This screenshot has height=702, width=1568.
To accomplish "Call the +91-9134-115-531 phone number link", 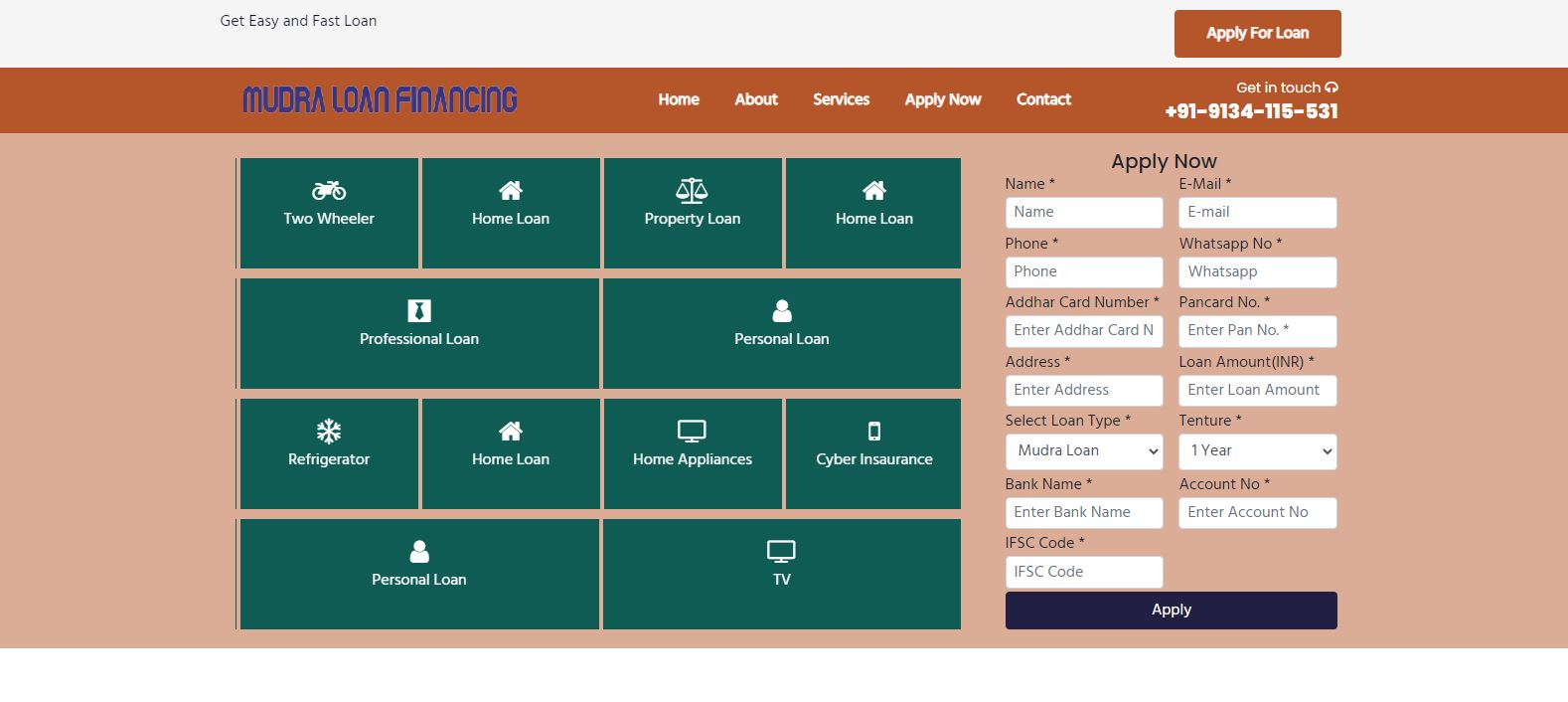I will click(x=1251, y=112).
